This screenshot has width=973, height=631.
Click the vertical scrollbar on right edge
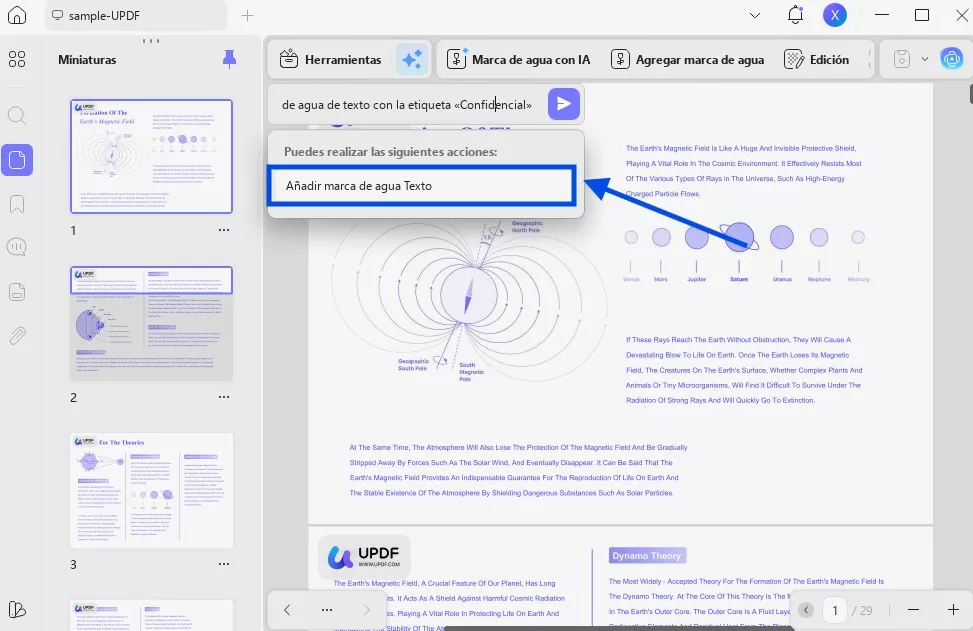click(970, 93)
